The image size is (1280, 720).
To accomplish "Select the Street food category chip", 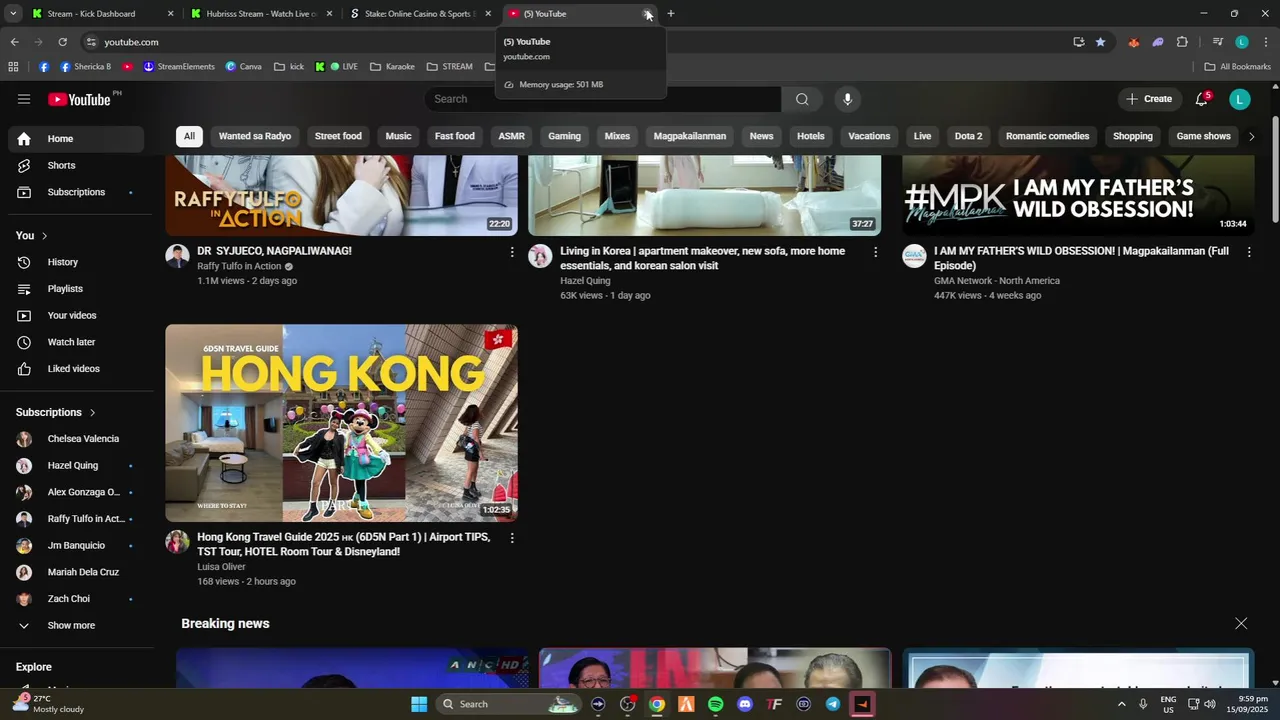I will pyautogui.click(x=338, y=136).
